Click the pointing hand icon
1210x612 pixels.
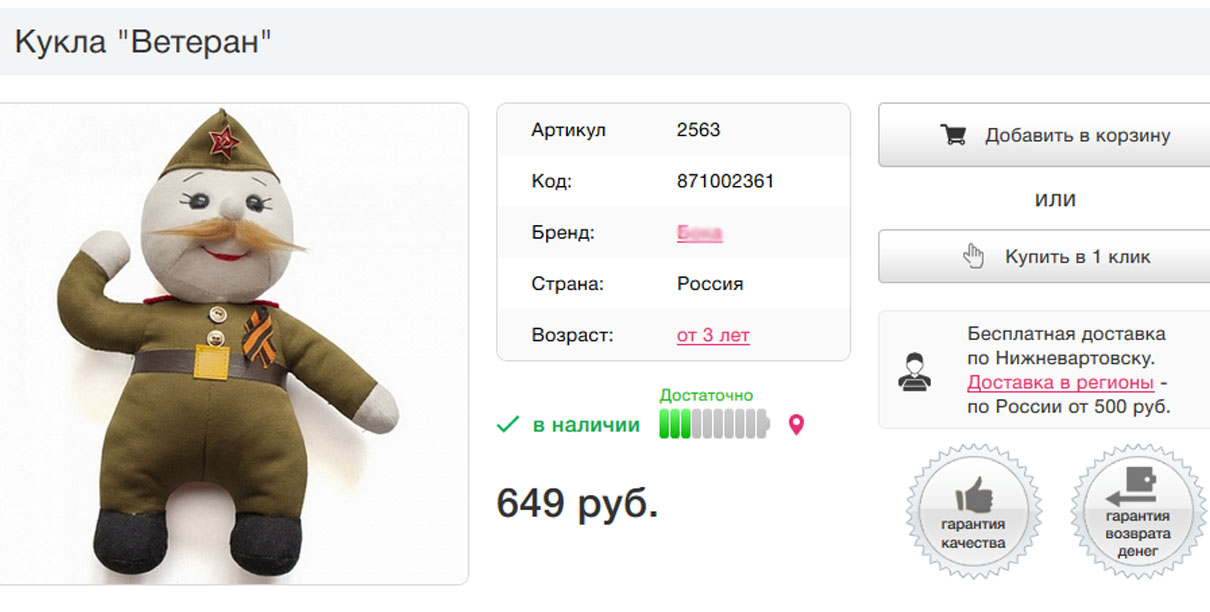[x=973, y=256]
